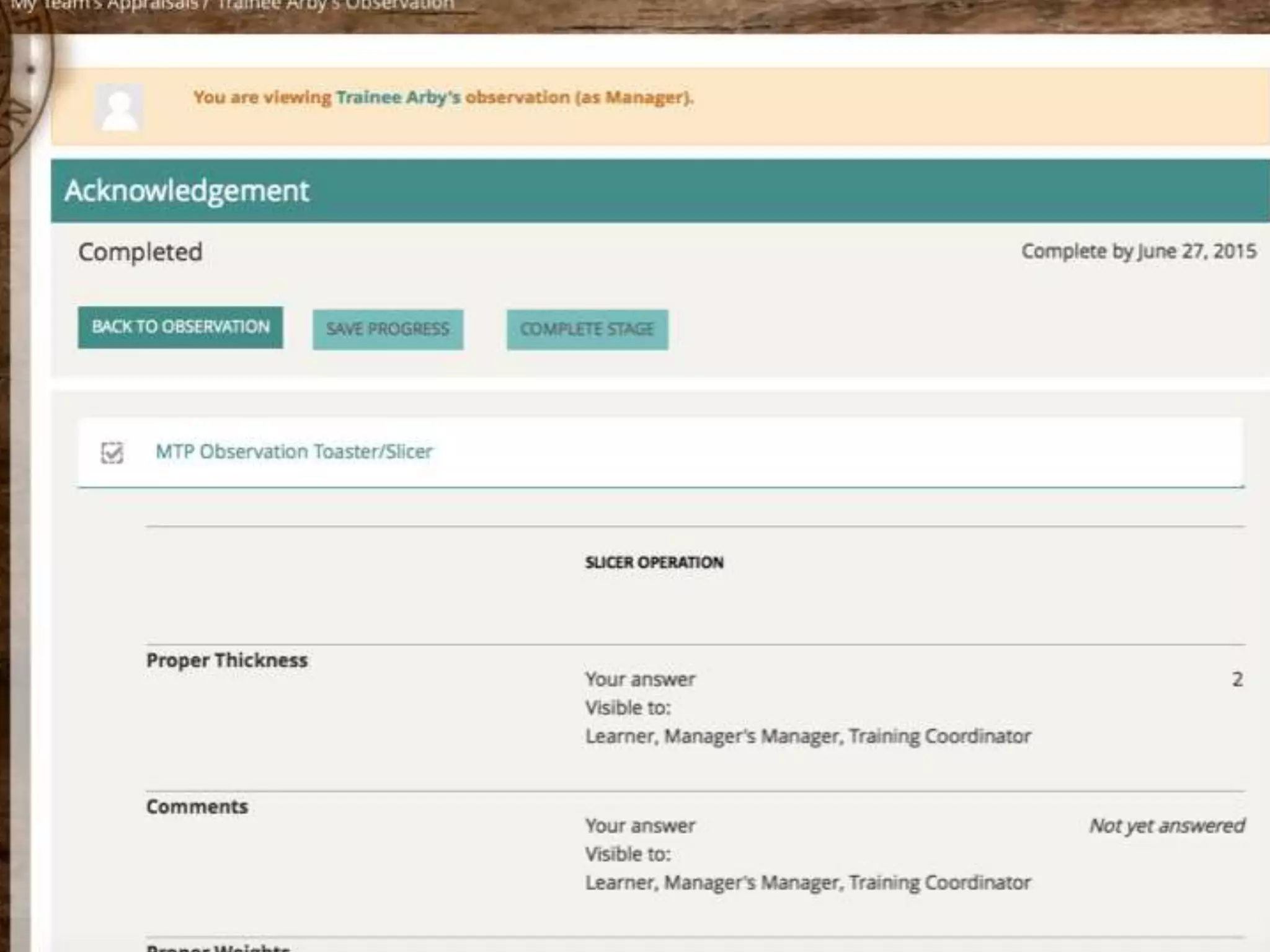Click the Comments question label
Image resolution: width=1270 pixels, height=952 pixels.
[x=197, y=806]
